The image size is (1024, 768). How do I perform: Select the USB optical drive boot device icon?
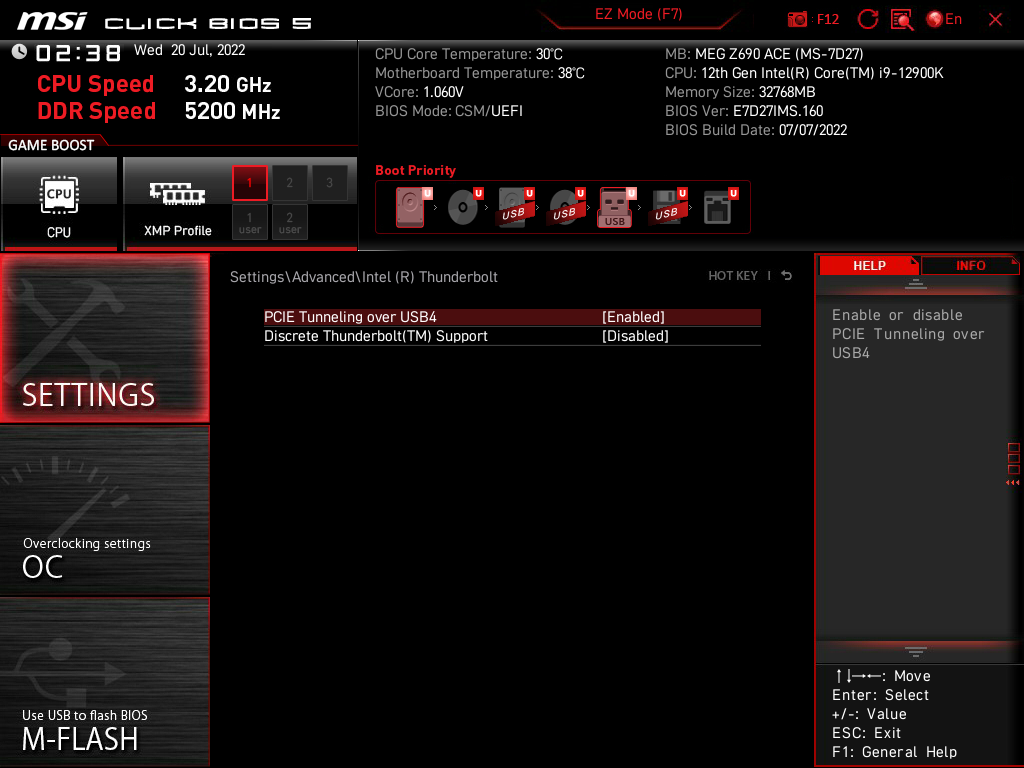(566, 207)
